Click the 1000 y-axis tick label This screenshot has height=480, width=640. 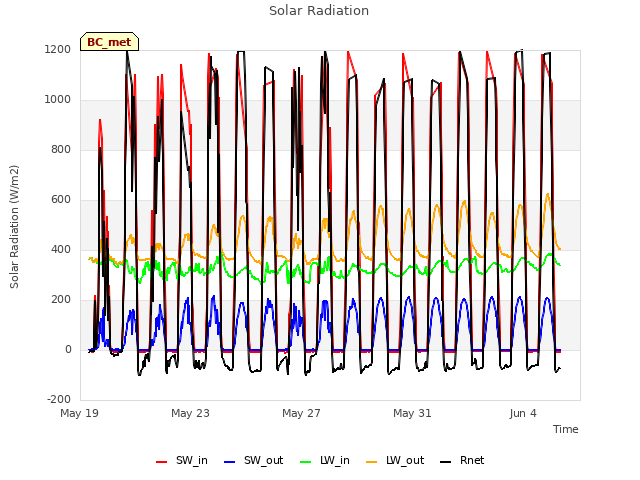[58, 100]
